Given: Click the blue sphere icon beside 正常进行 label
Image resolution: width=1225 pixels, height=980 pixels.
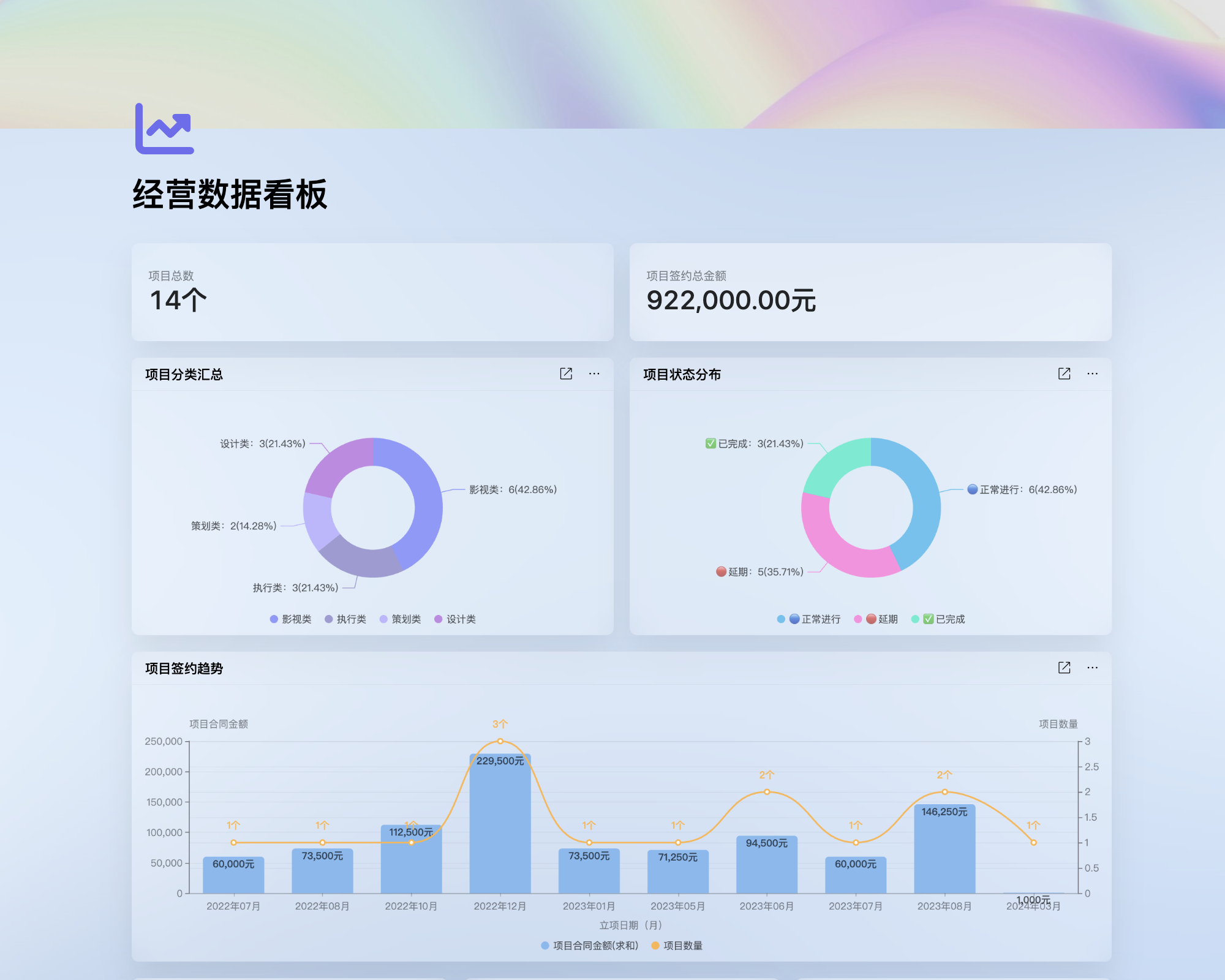Looking at the screenshot, I should pyautogui.click(x=973, y=489).
